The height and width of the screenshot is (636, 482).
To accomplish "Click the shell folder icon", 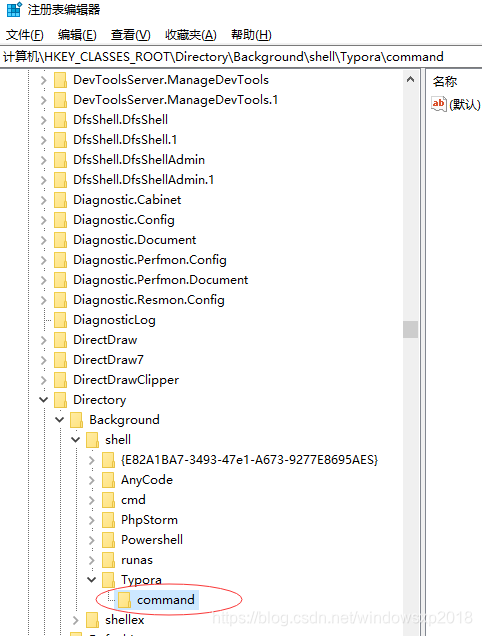I will [92, 440].
